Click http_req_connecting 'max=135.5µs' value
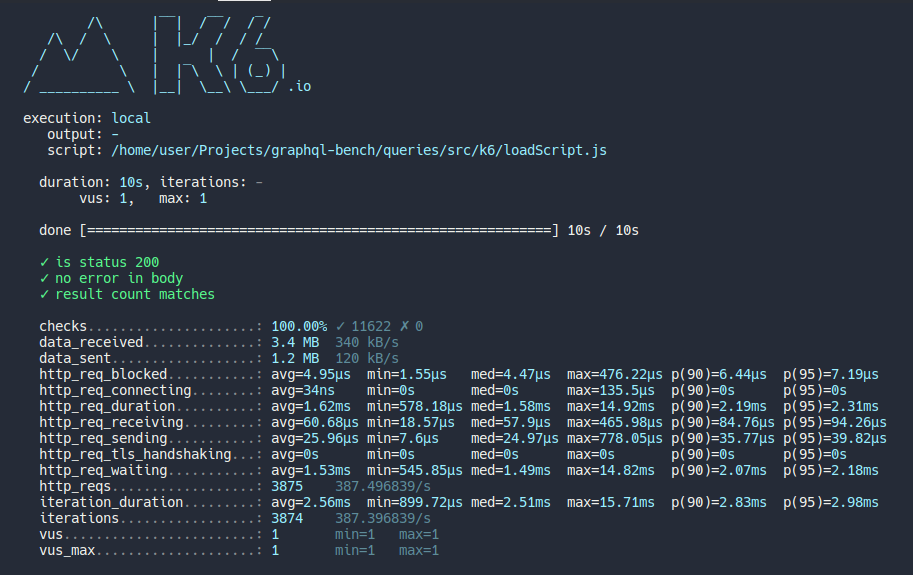The height and width of the screenshot is (575, 913). pyautogui.click(x=610, y=391)
